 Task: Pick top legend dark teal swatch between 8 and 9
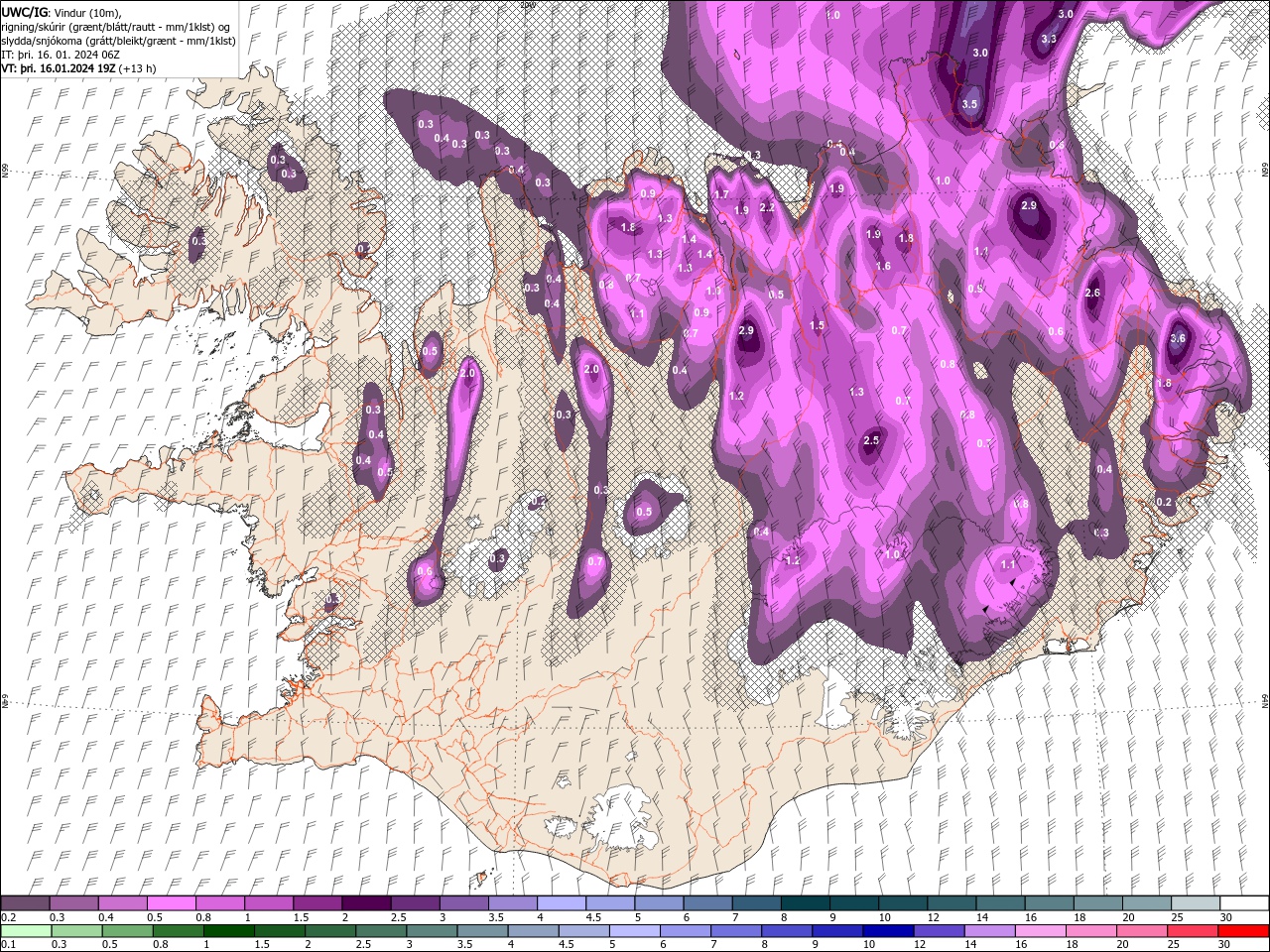pos(805,902)
